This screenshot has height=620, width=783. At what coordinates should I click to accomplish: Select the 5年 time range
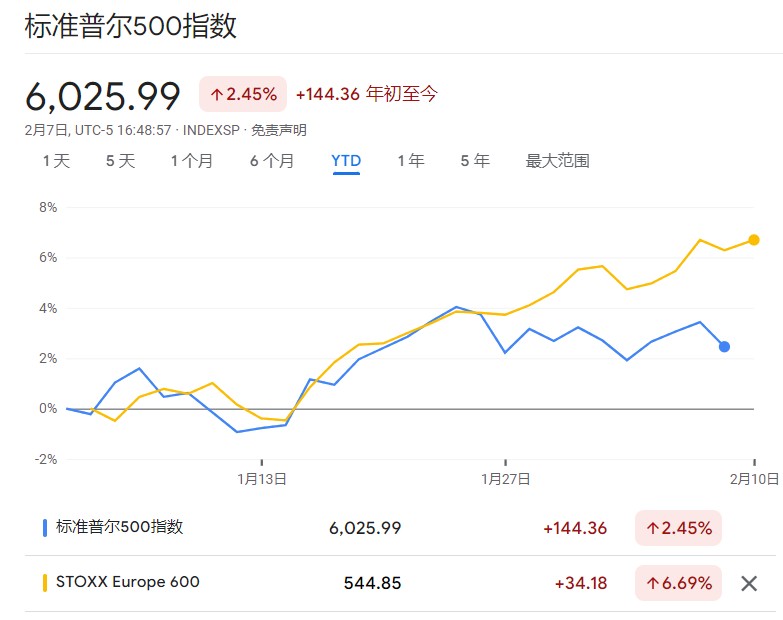(x=475, y=161)
